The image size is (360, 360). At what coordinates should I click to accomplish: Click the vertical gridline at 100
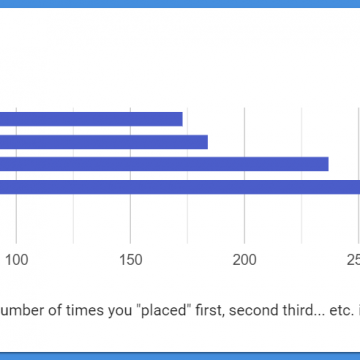click(16, 218)
